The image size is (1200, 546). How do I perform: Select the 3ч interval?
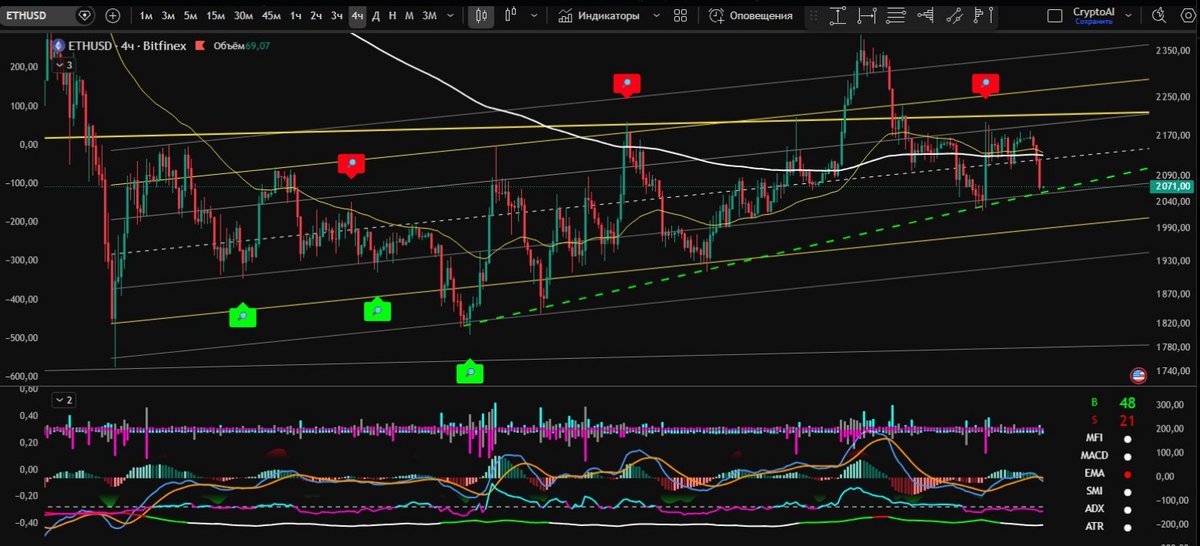(337, 16)
